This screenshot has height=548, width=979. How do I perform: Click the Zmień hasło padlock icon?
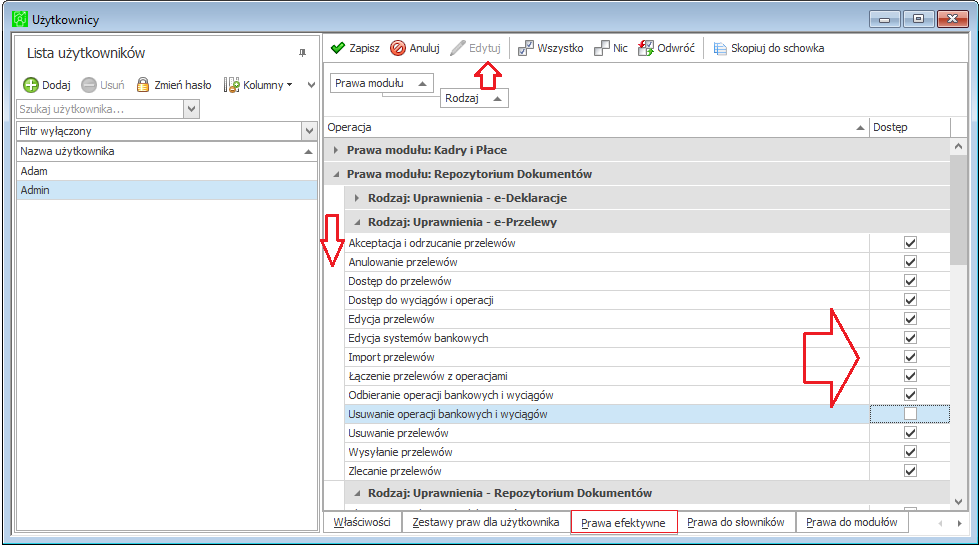pyautogui.click(x=143, y=85)
